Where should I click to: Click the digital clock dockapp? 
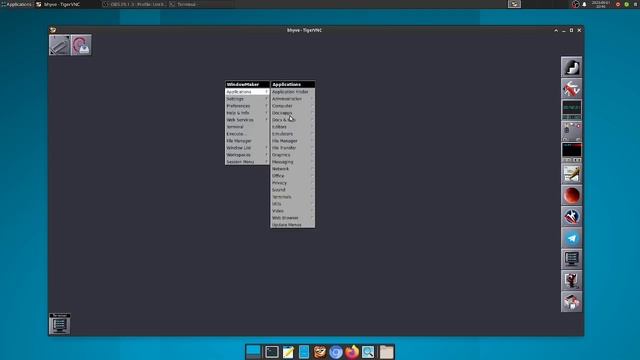pyautogui.click(x=571, y=110)
